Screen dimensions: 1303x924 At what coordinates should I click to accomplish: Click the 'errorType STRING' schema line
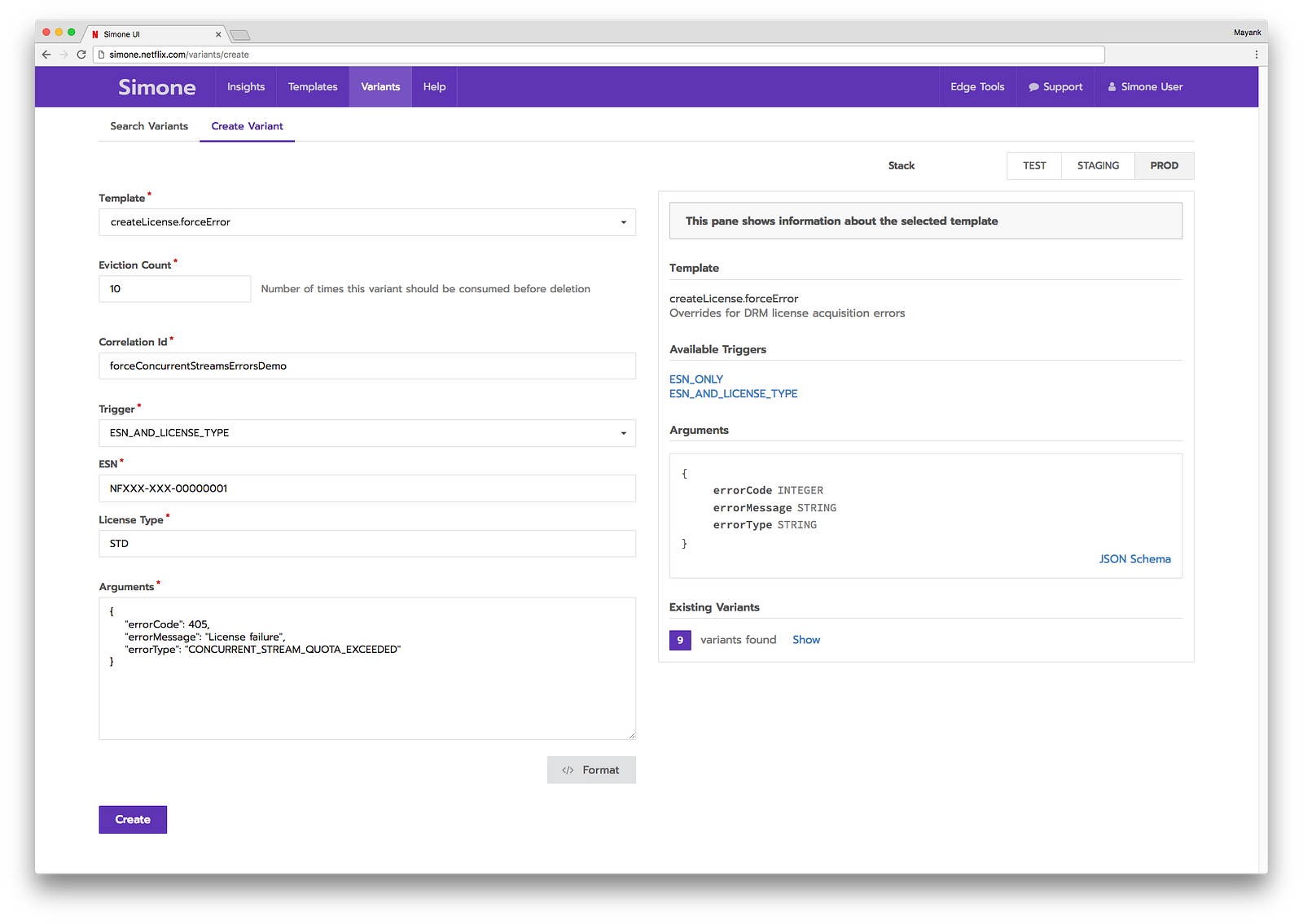pos(765,525)
